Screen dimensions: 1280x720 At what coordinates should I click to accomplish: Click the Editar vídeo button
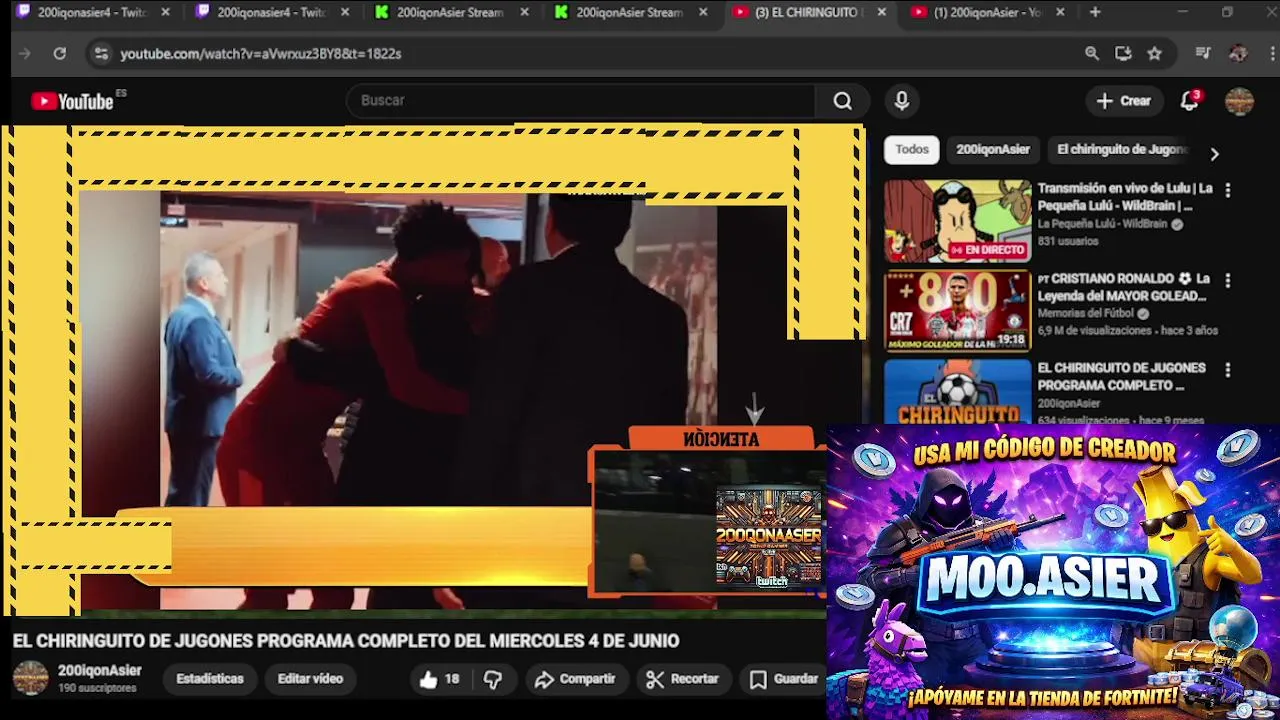[310, 679]
